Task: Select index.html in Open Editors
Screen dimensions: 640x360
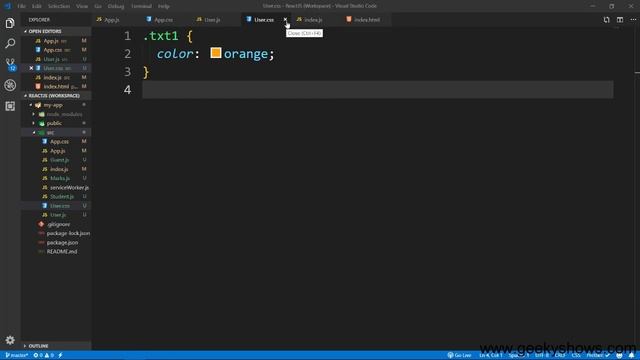Action: click(56, 87)
